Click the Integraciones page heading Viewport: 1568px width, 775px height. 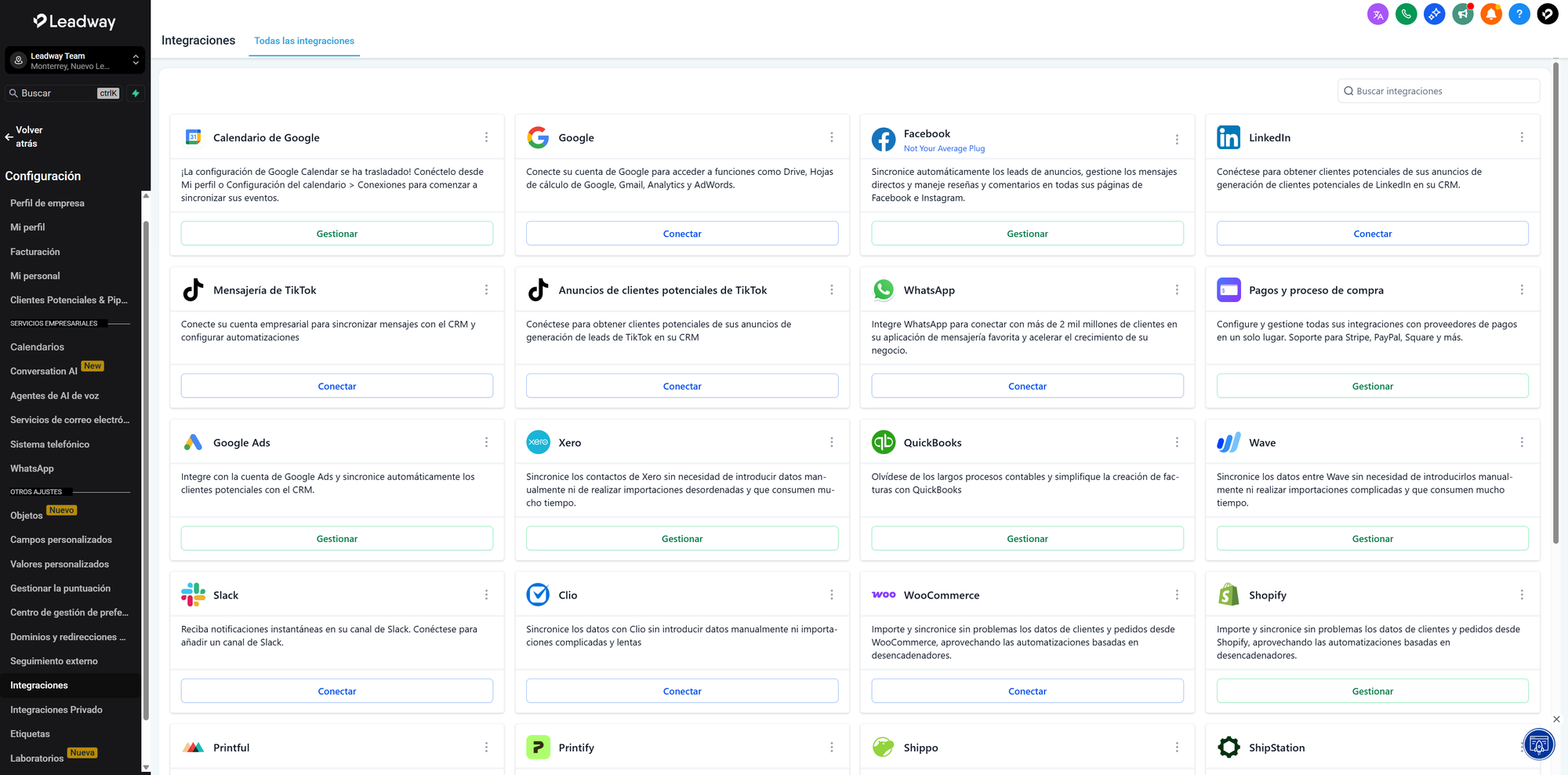198,41
